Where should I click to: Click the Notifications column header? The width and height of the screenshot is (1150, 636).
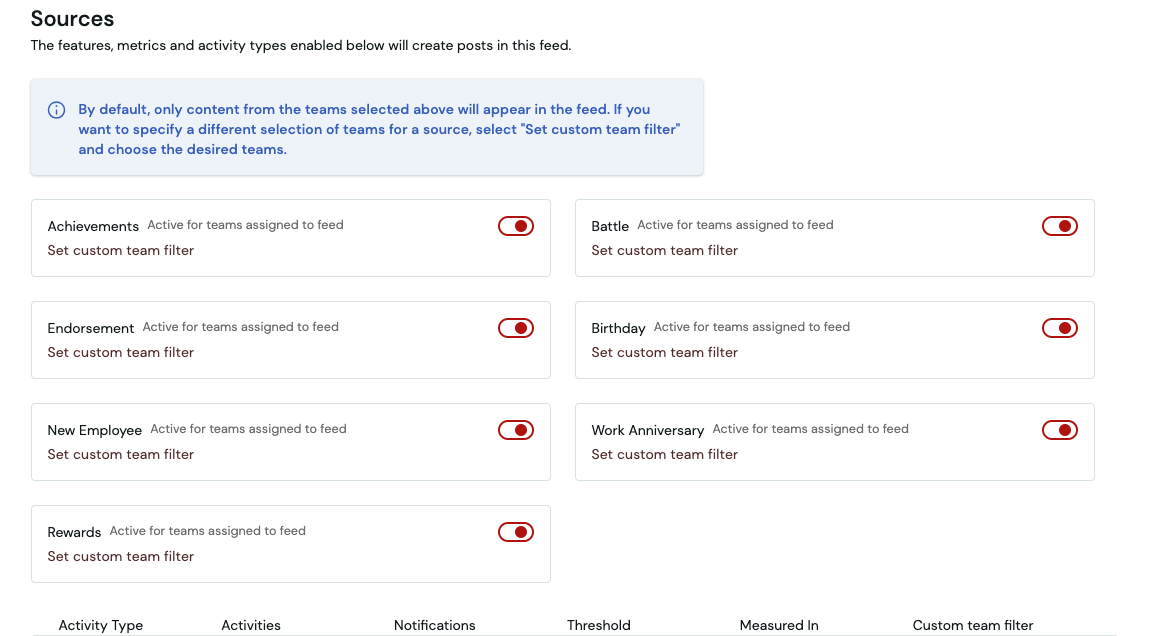coord(434,626)
